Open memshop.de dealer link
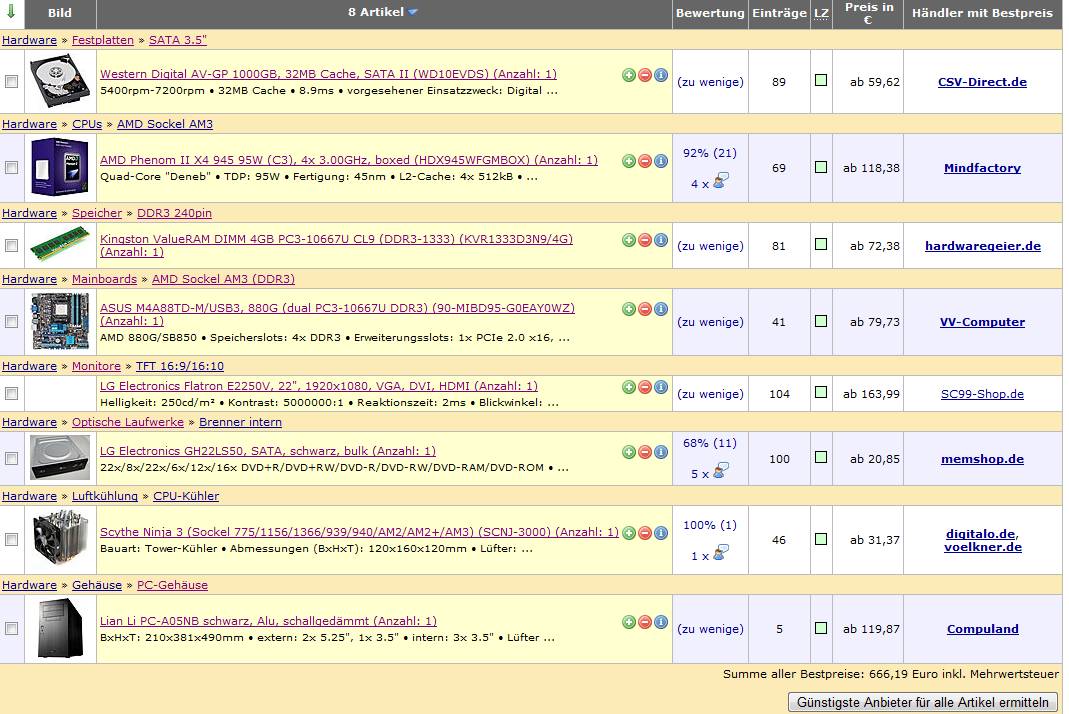Image resolution: width=1069 pixels, height=714 pixels. pos(982,459)
